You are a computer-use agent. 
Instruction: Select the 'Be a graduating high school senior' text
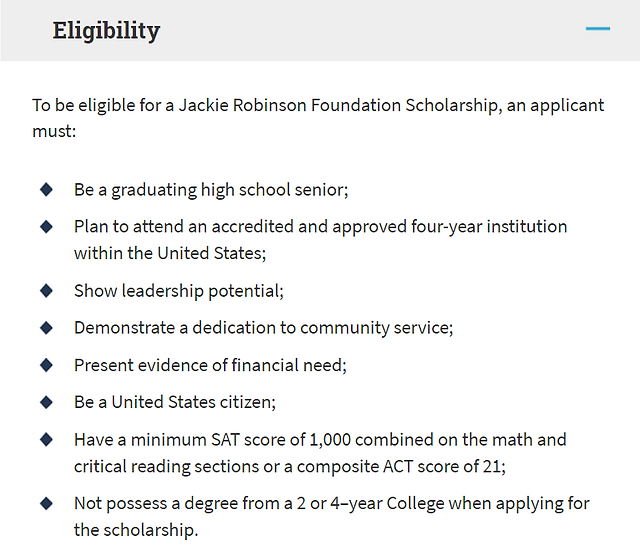pos(211,190)
